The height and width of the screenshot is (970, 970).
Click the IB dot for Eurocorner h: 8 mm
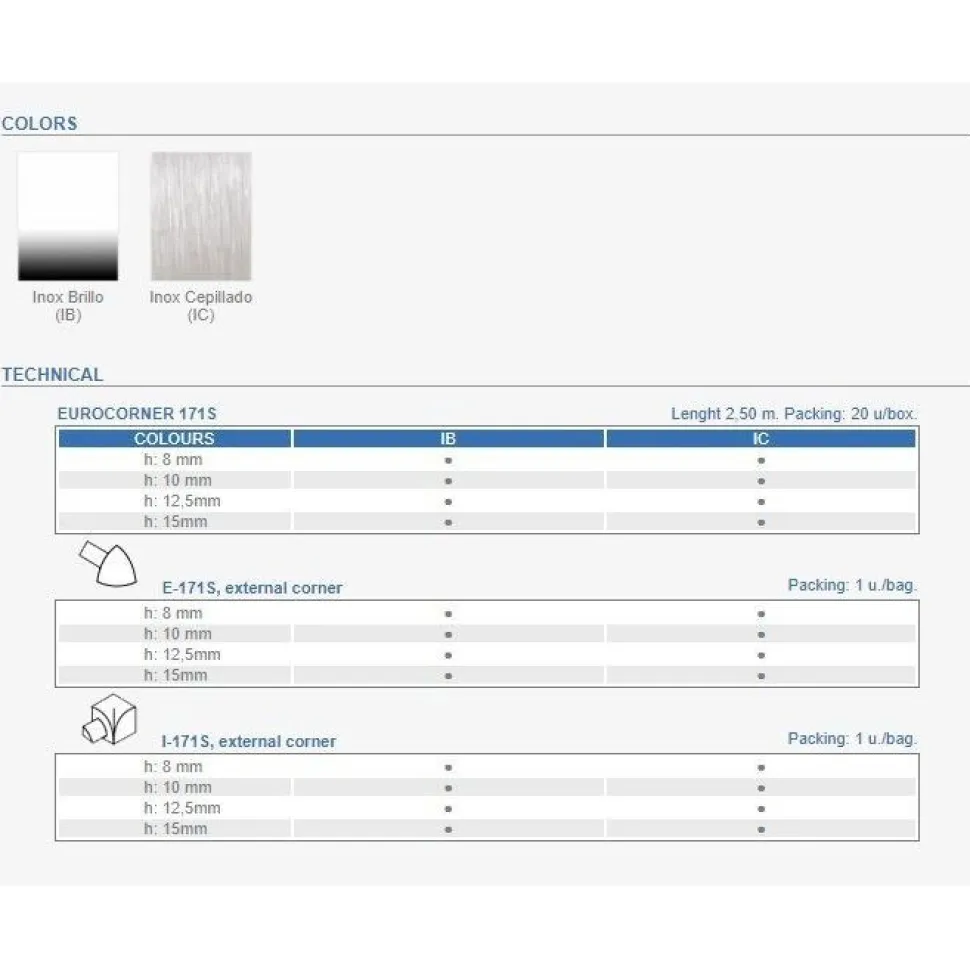coord(449,460)
